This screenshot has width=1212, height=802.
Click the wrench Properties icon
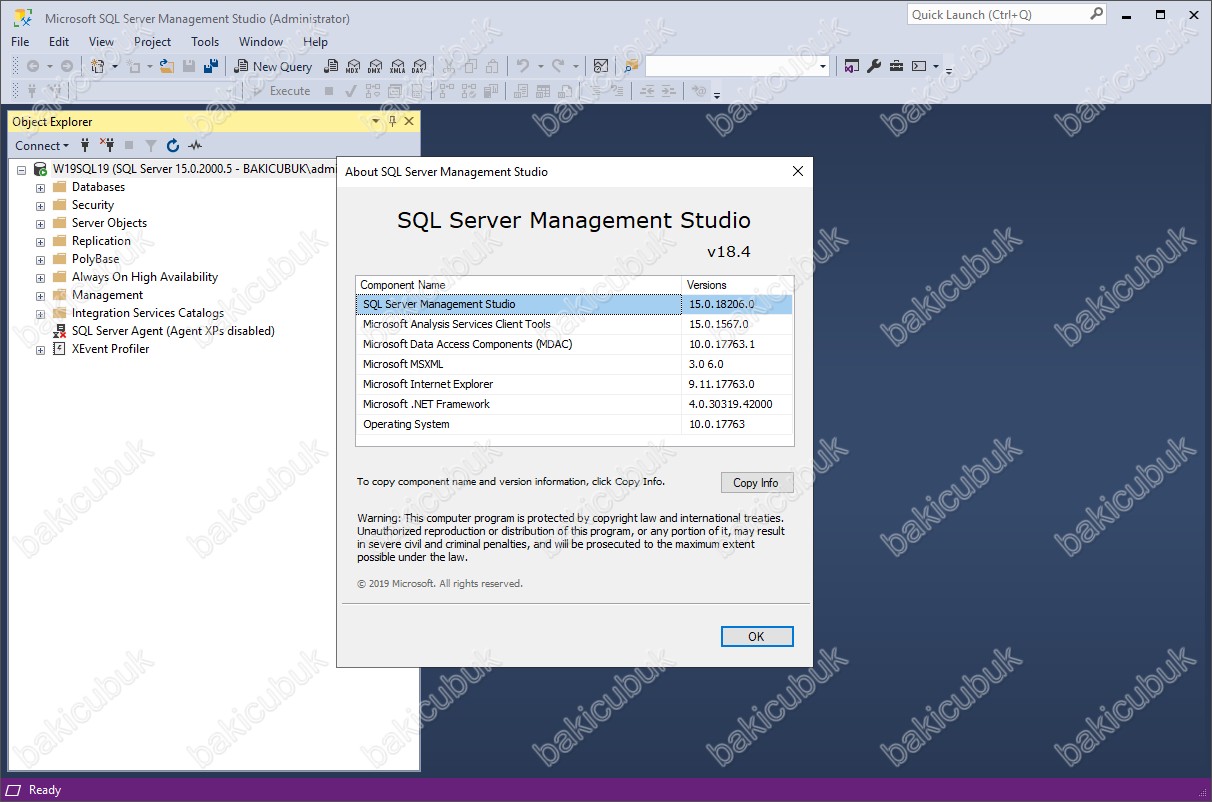874,66
